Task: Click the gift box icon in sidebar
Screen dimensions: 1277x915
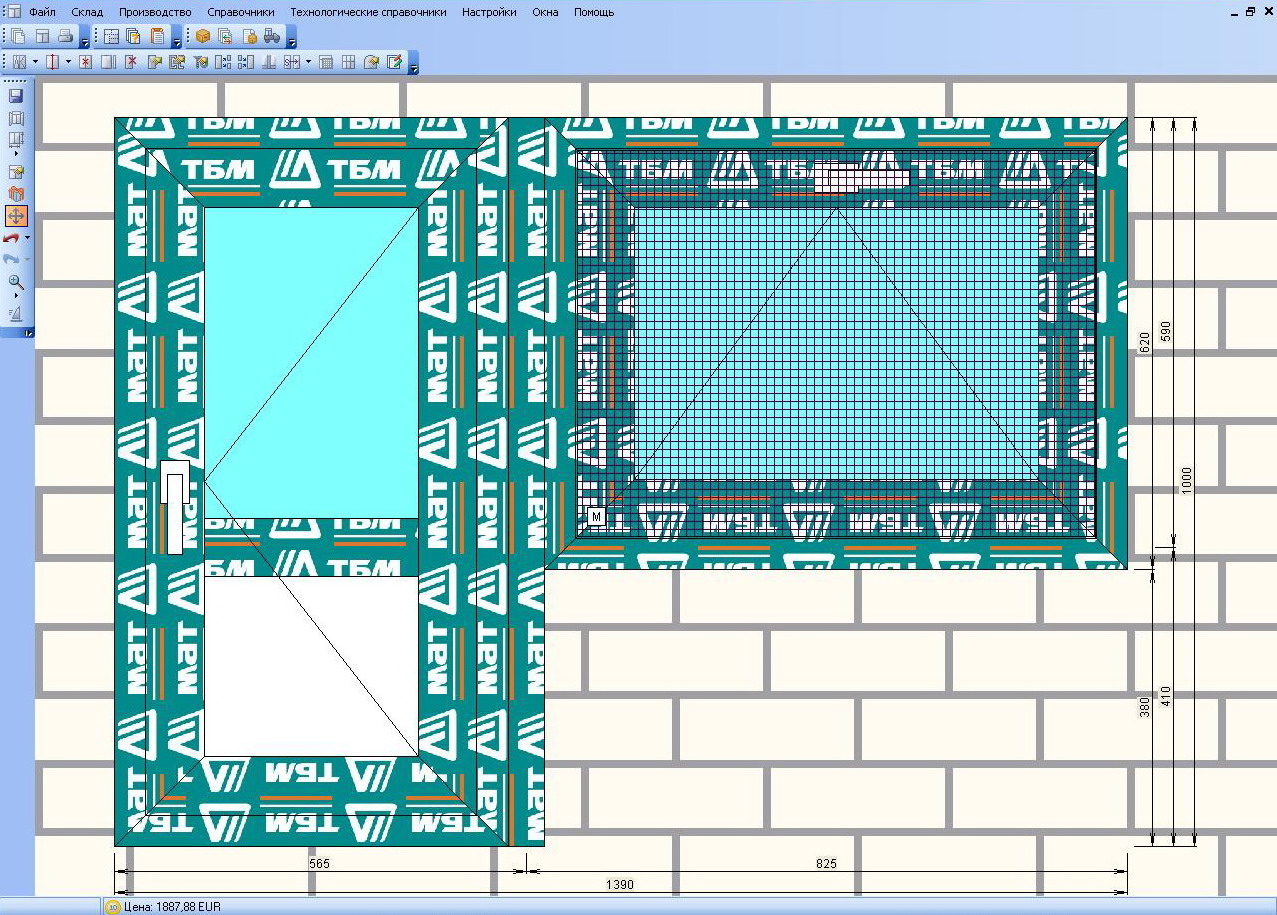Action: coord(16,194)
